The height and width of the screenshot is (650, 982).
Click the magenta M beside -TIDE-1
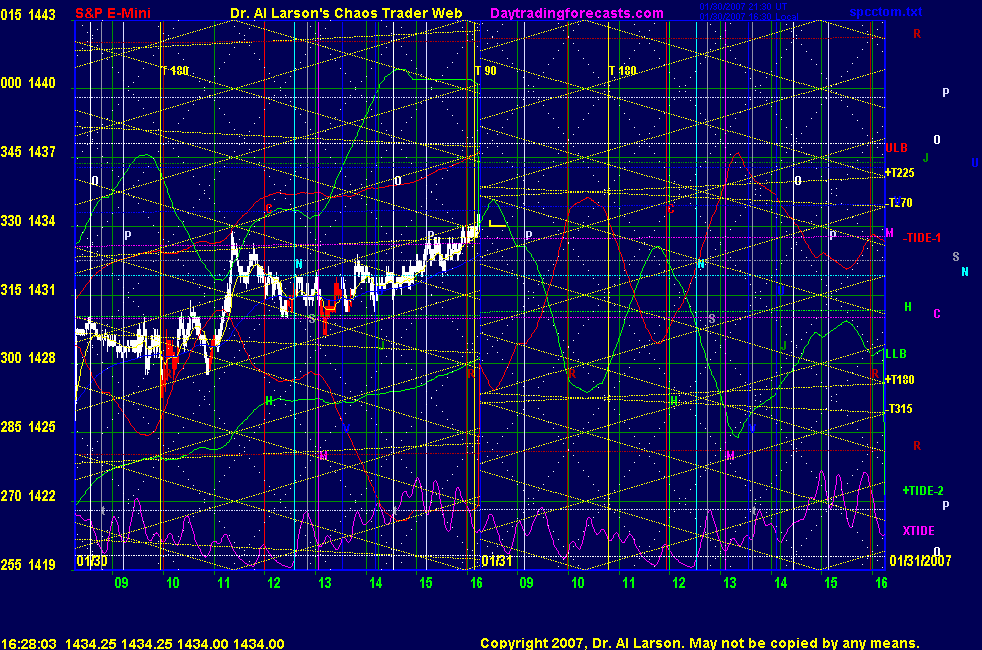pyautogui.click(x=889, y=233)
